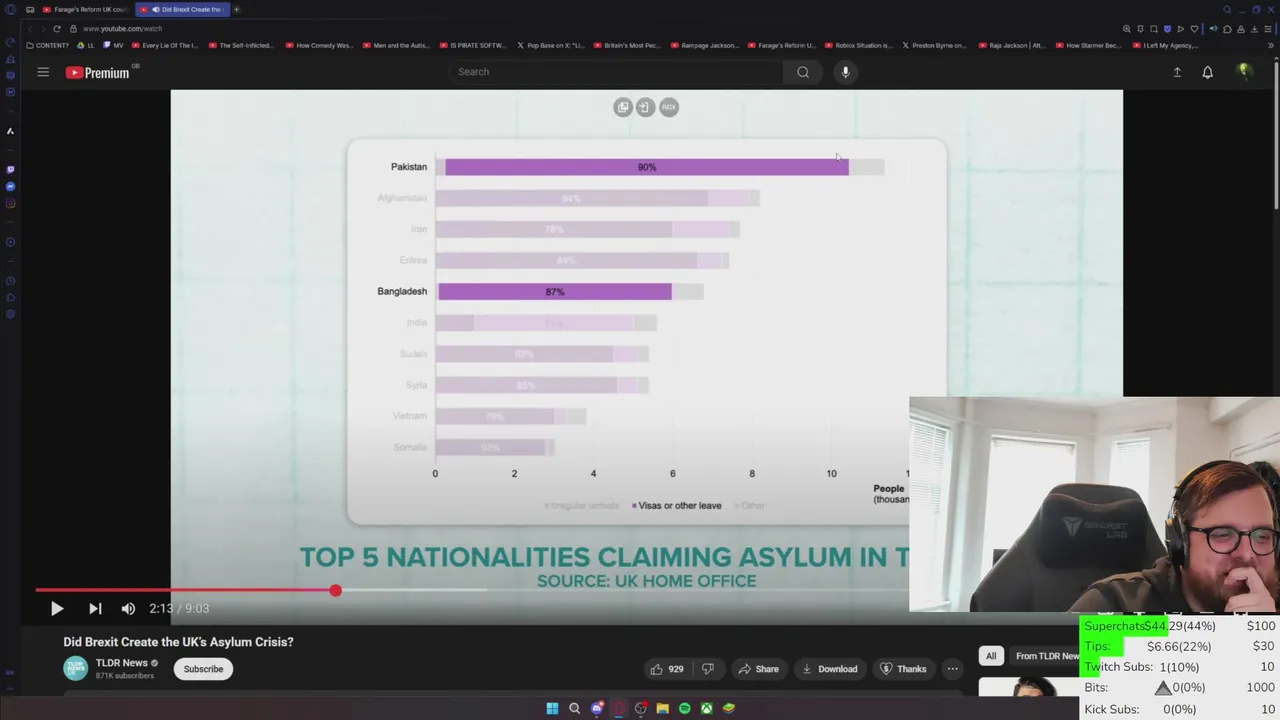Open I Left My Agency bookmark

pyautogui.click(x=1166, y=45)
